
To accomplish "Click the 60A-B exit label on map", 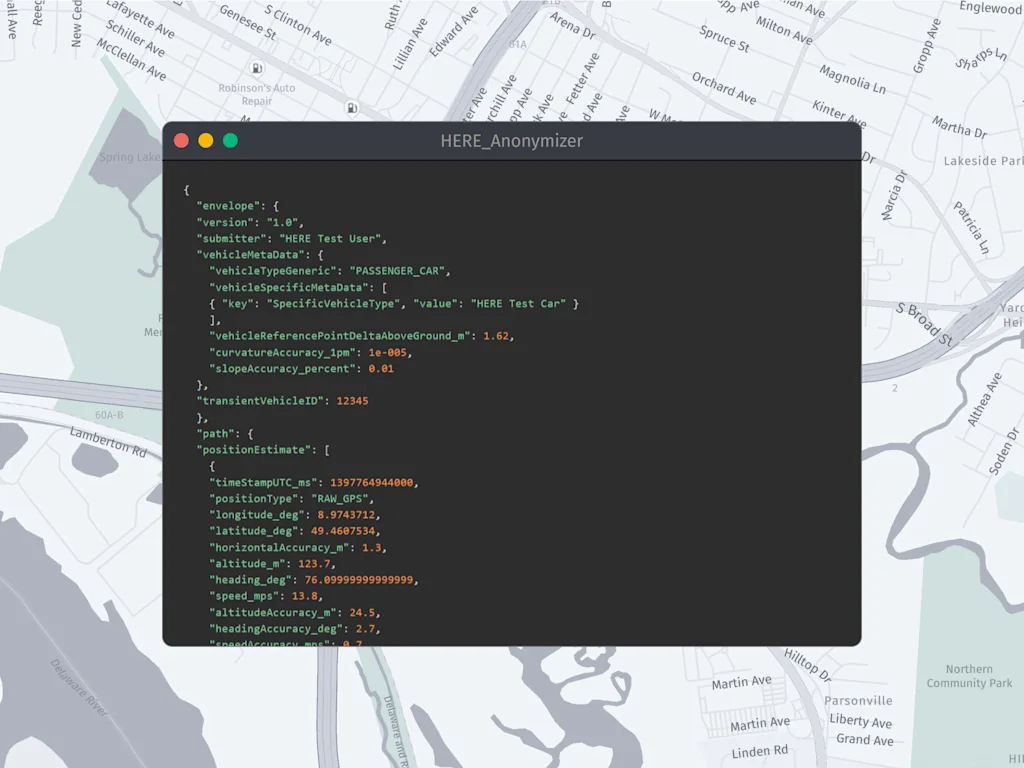I will coord(109,415).
